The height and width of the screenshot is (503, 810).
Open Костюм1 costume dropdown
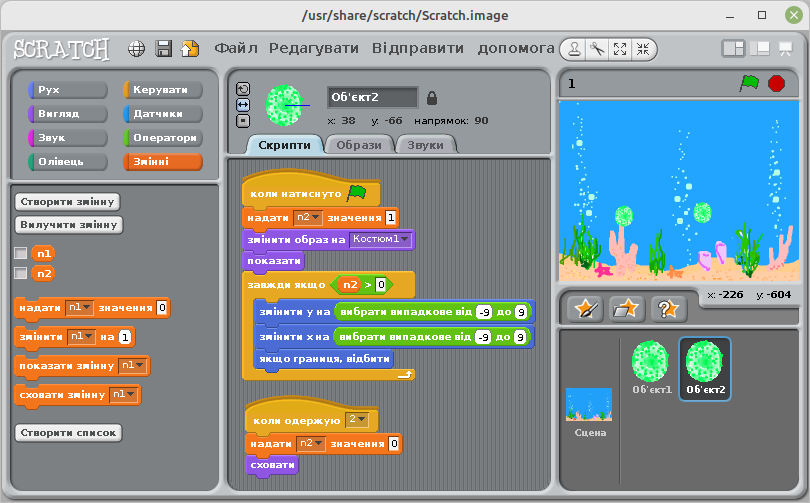point(381,239)
